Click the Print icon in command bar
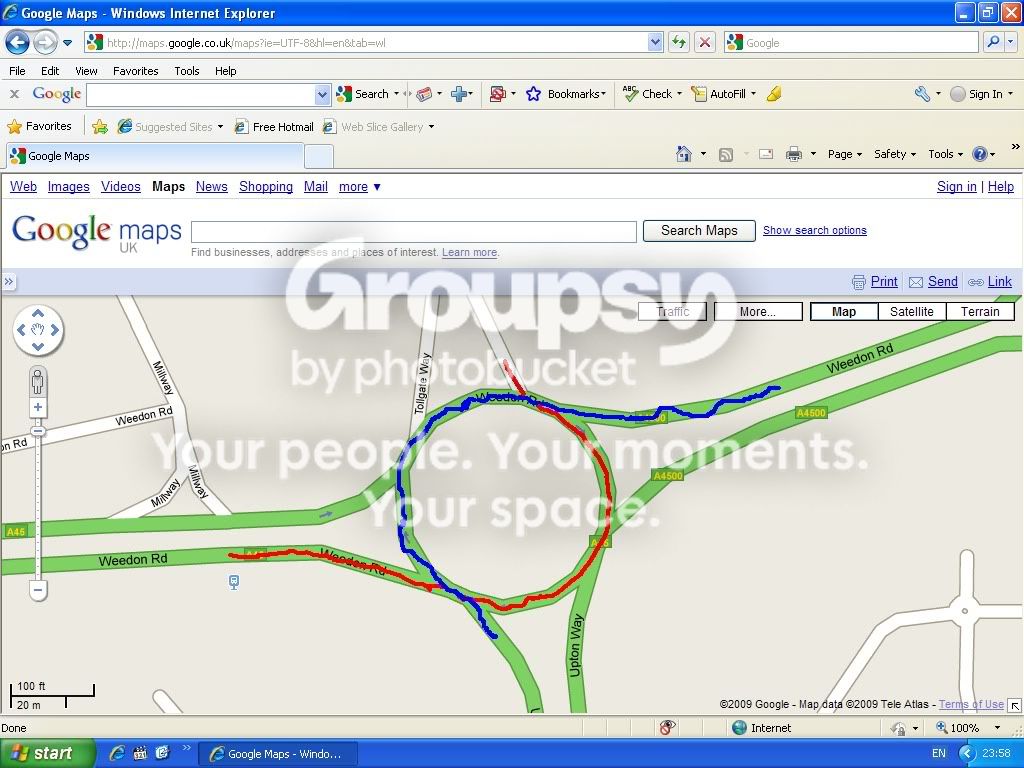The width and height of the screenshot is (1024, 768). [x=793, y=154]
